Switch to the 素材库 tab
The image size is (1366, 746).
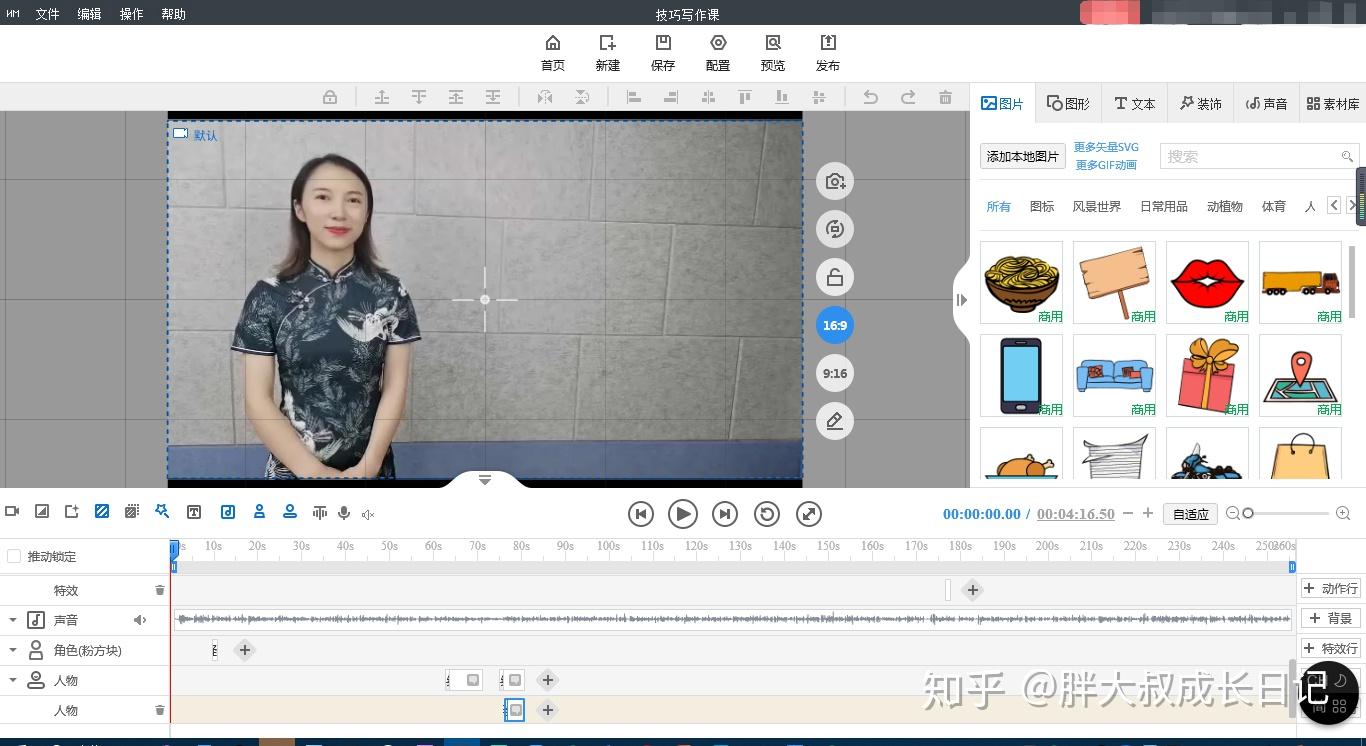pos(1333,103)
